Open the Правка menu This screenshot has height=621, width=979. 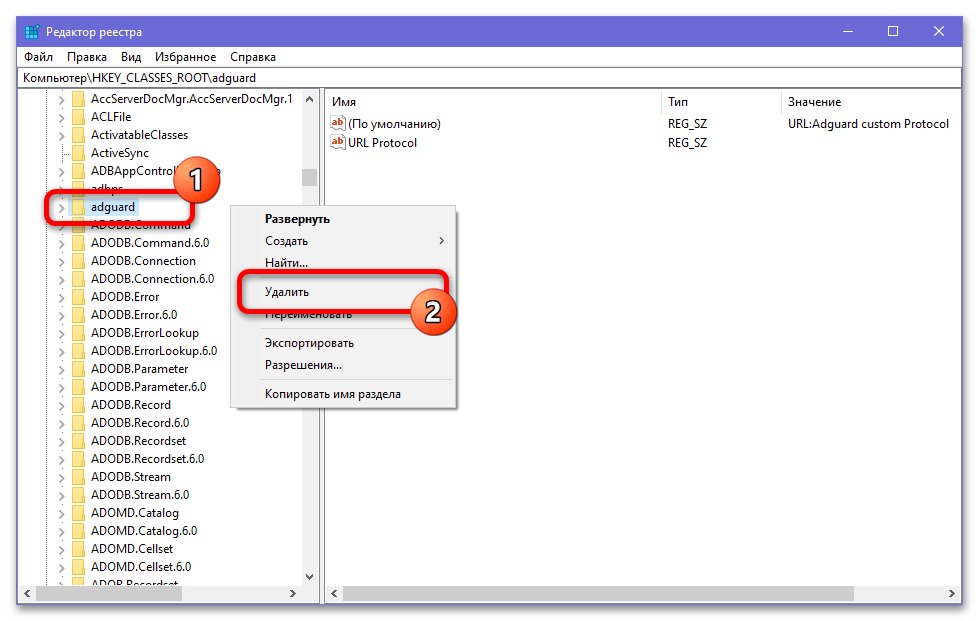87,57
